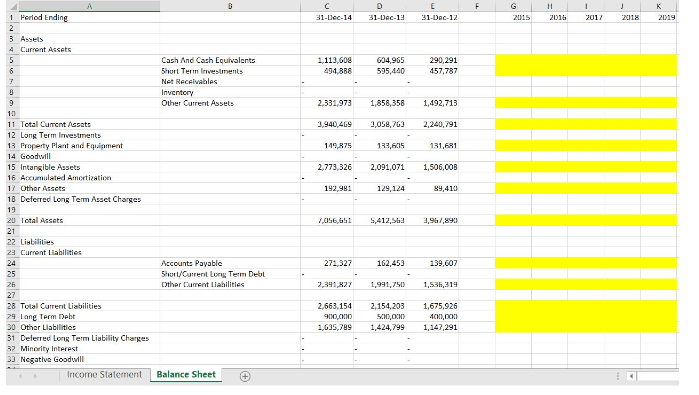Click Short Term Investments label
699x395 pixels.
(x=202, y=71)
